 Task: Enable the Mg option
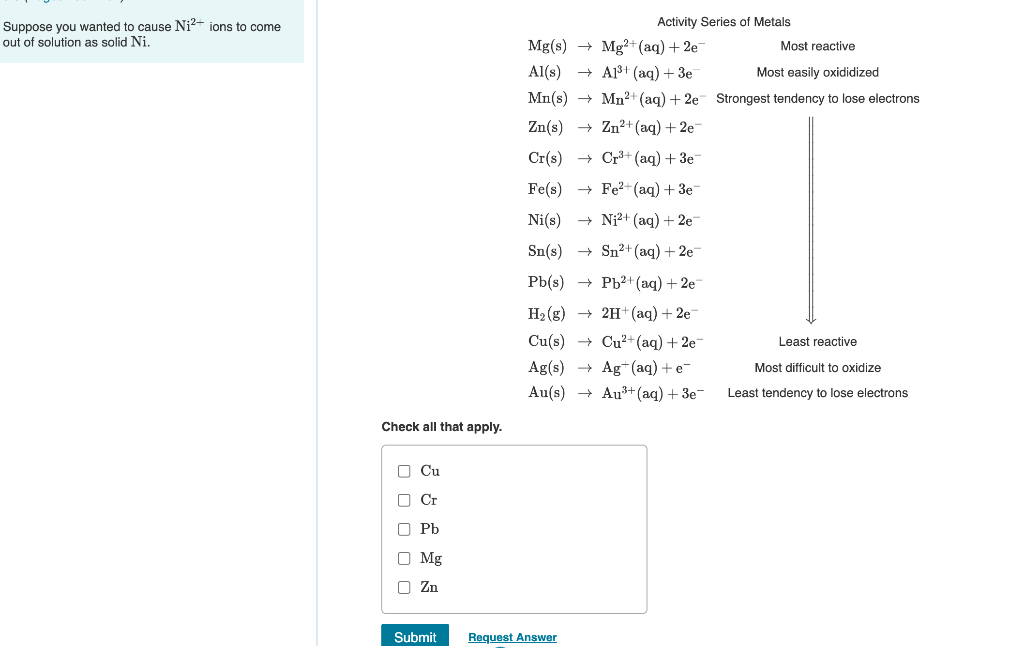pos(404,557)
